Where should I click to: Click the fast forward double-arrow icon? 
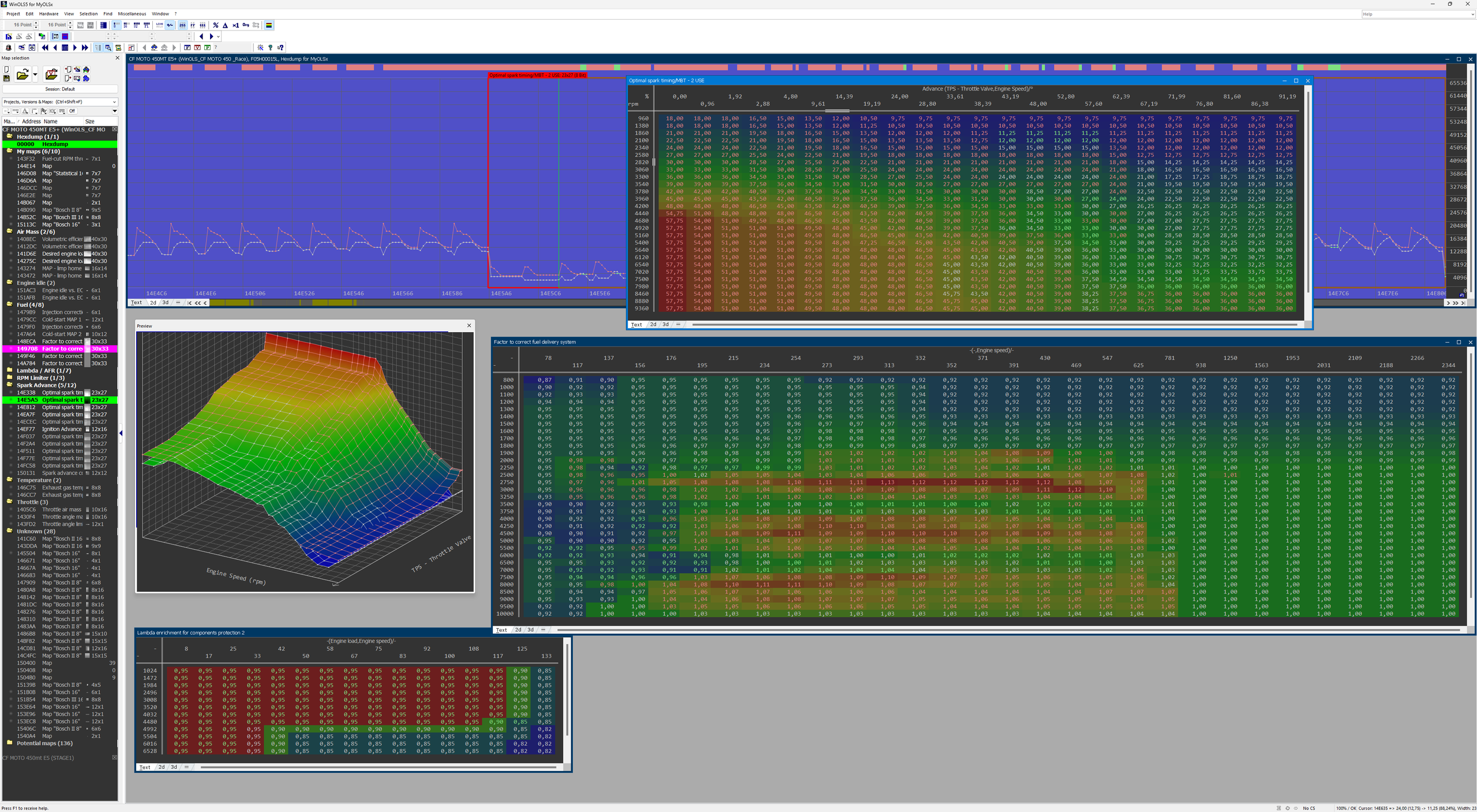click(85, 48)
